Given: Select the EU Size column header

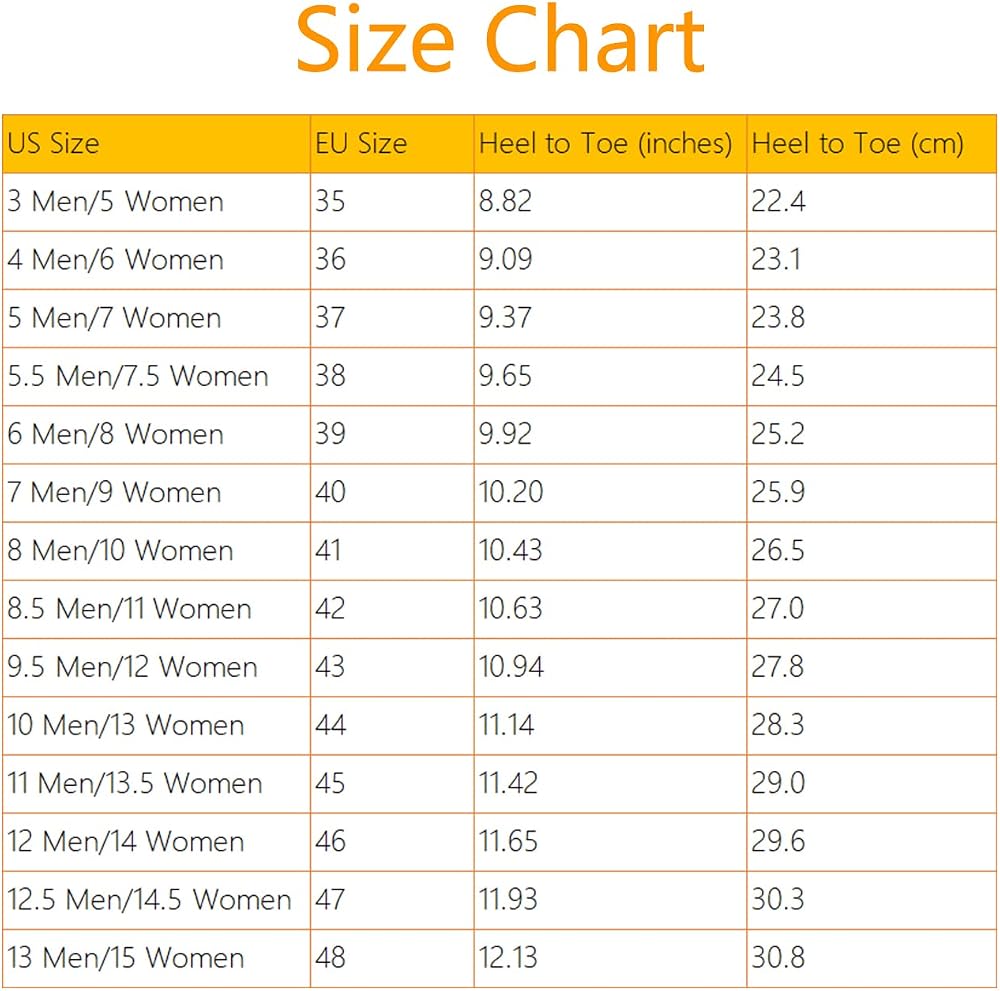Looking at the screenshot, I should coord(392,143).
